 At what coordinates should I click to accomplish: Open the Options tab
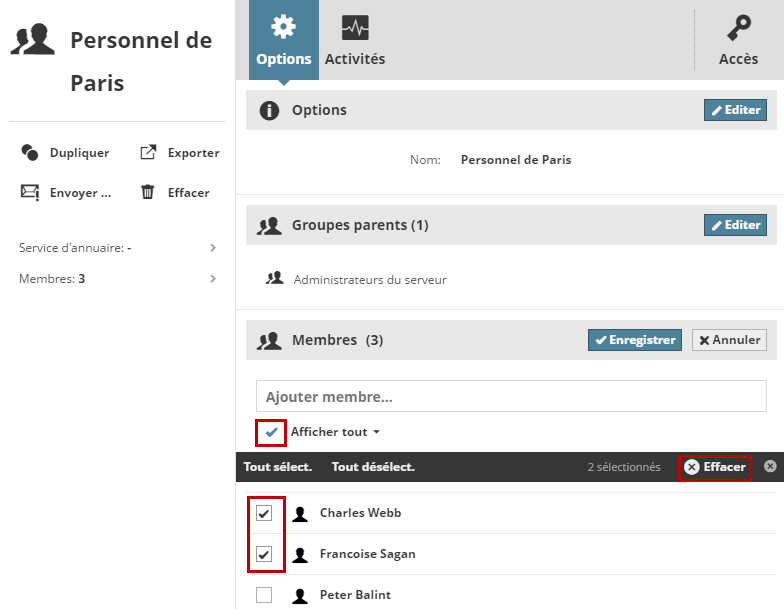tap(284, 40)
